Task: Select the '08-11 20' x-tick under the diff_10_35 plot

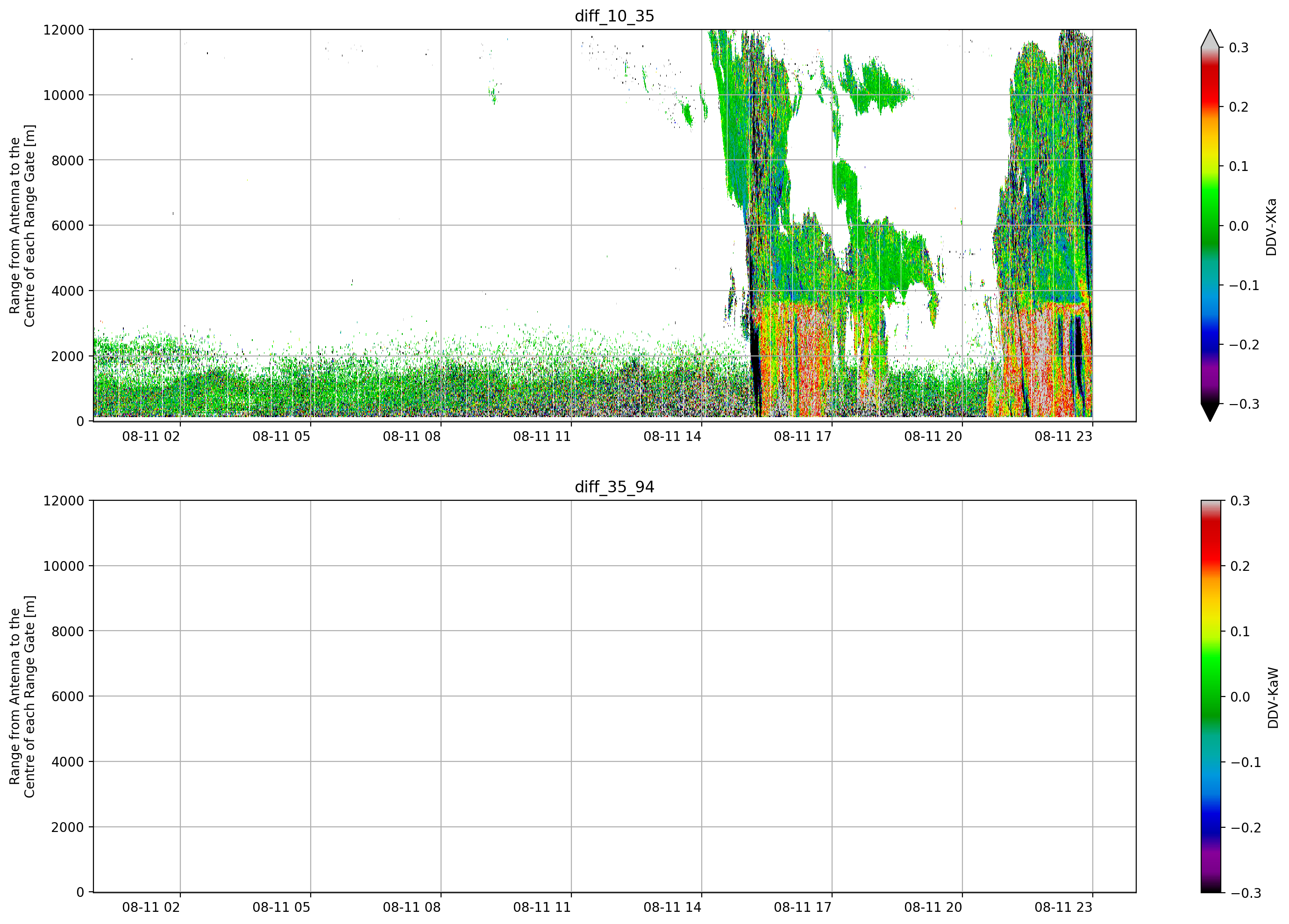Action: (x=933, y=436)
